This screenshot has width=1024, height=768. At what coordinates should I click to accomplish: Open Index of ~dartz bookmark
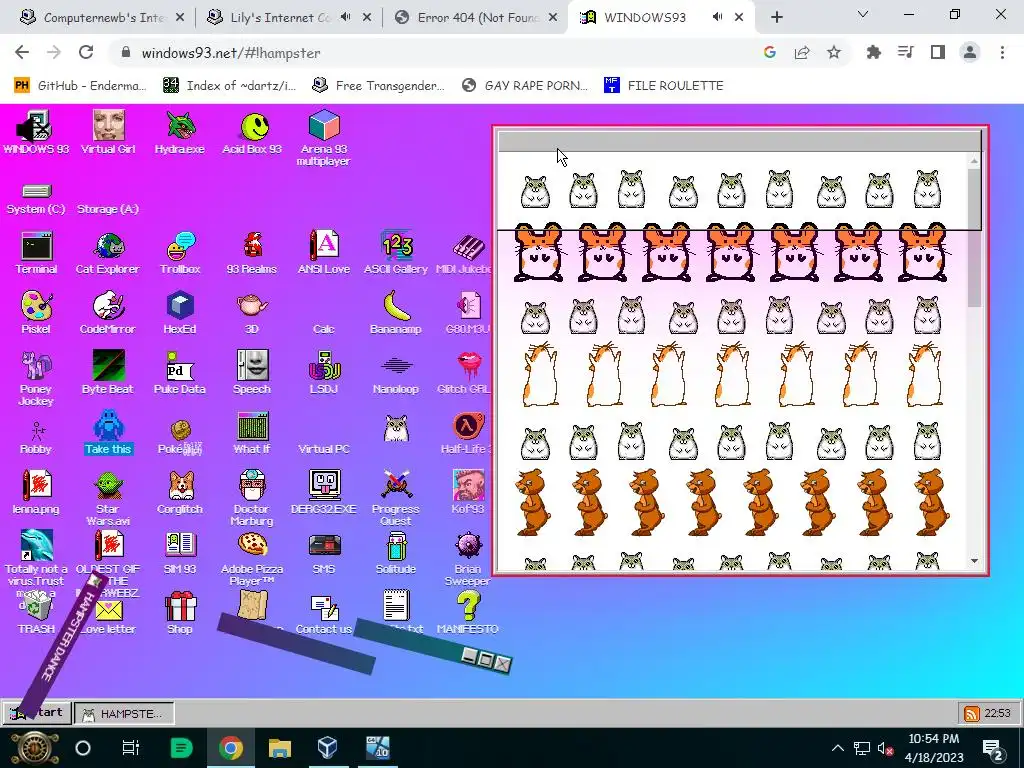pyautogui.click(x=230, y=86)
